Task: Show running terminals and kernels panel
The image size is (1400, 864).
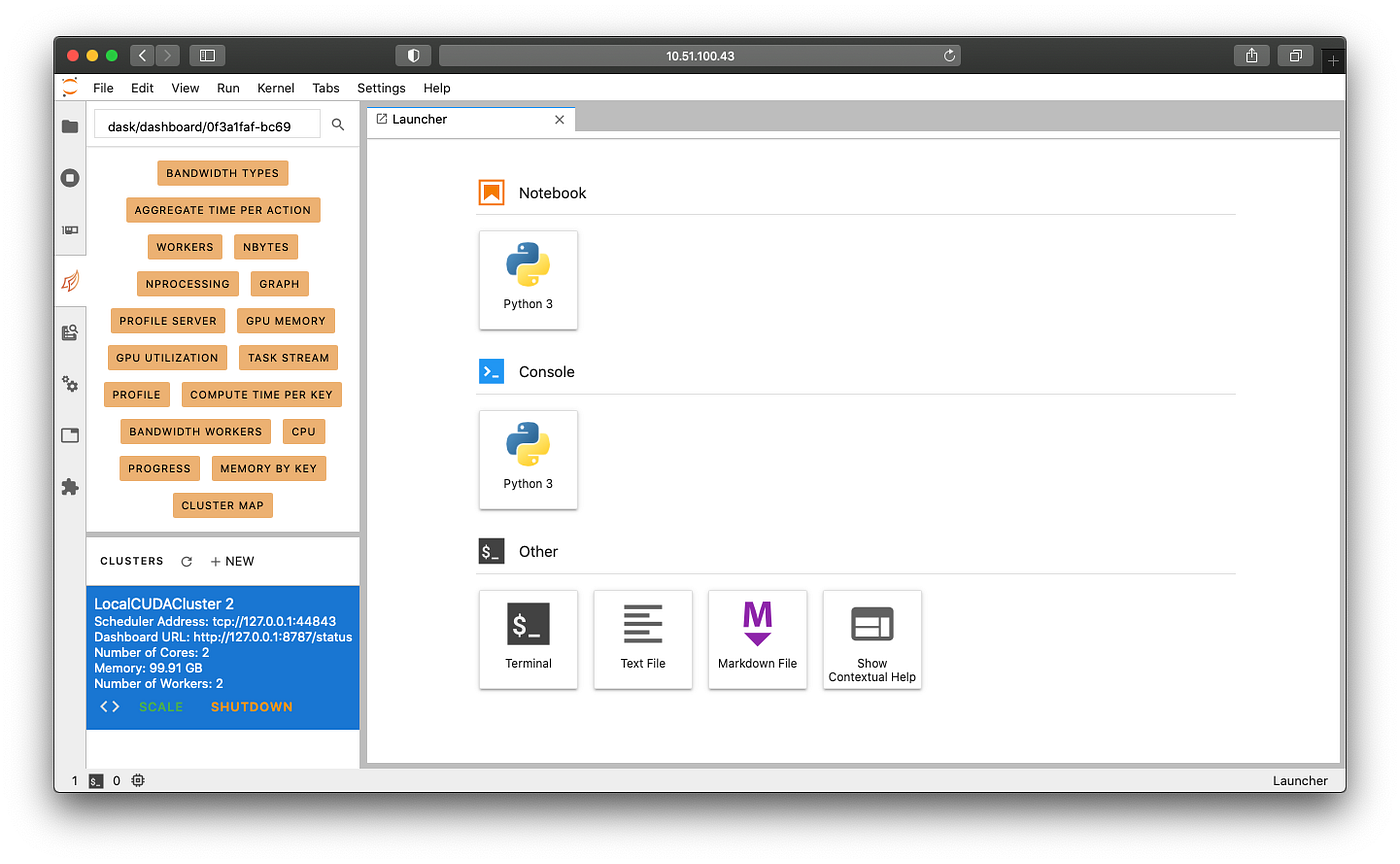Action: coord(70,177)
